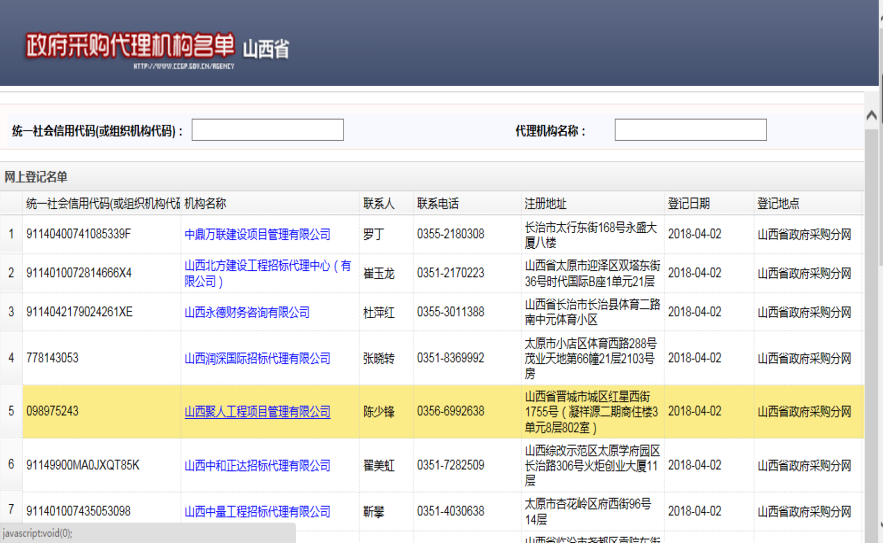Click phone number 0355-2180308
The height and width of the screenshot is (543, 883).
click(451, 234)
